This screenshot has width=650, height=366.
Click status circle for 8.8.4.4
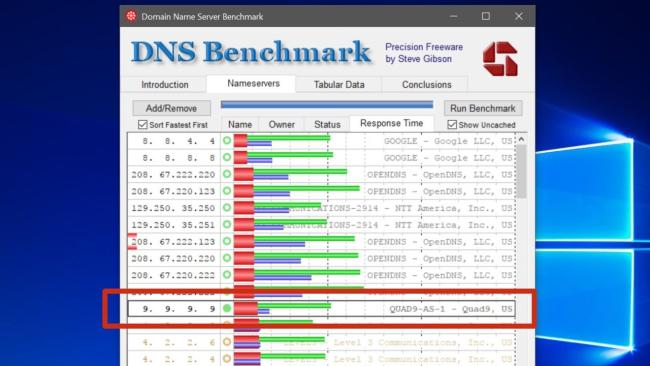227,141
